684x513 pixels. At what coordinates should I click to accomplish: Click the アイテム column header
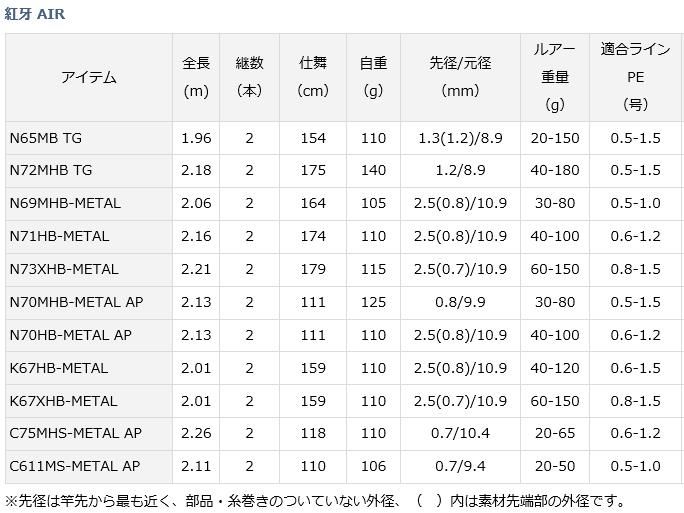pos(89,77)
